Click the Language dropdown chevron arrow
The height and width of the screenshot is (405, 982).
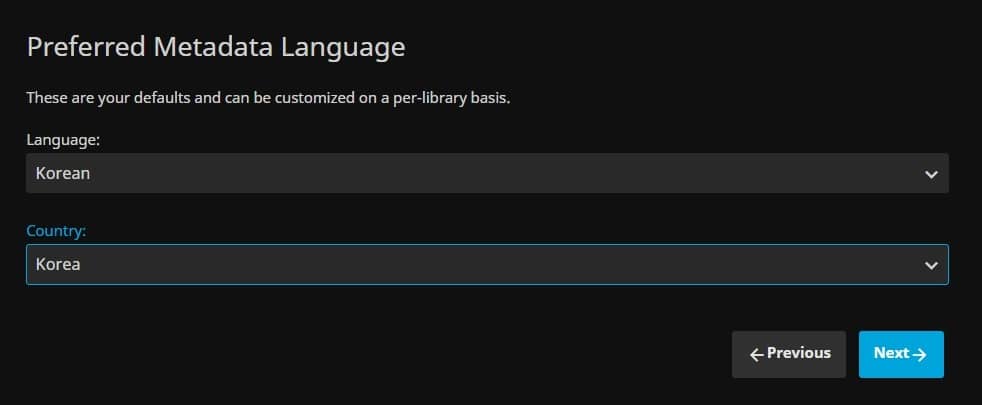931,174
